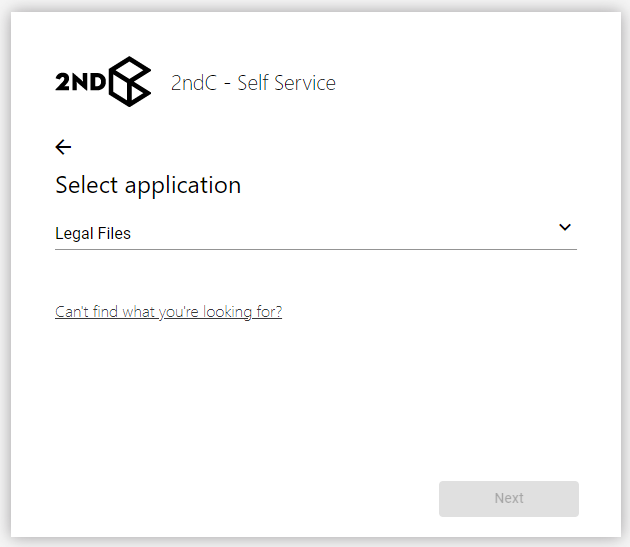Follow the underlined help link

168,312
